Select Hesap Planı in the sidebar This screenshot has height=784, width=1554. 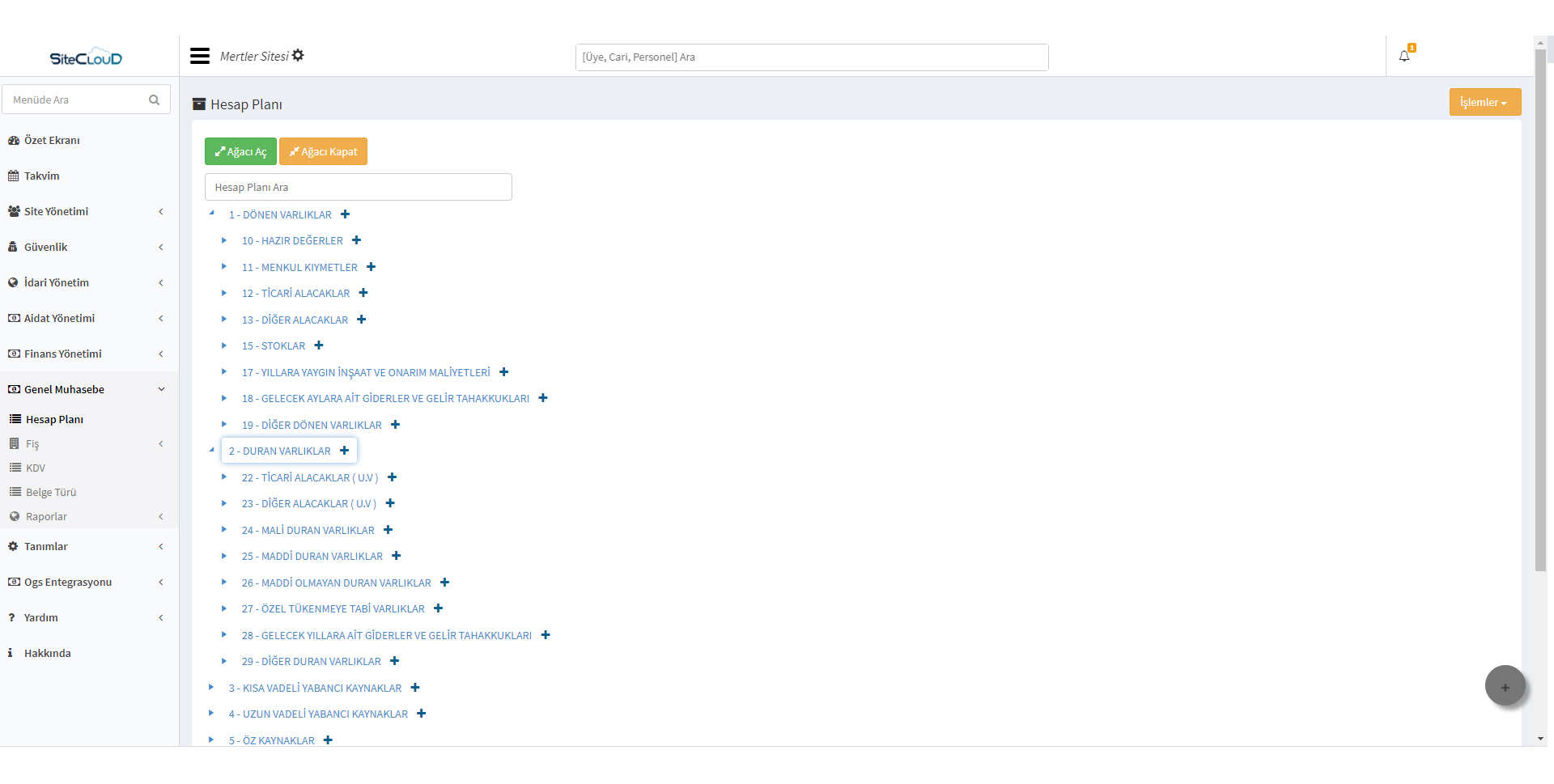pos(55,419)
